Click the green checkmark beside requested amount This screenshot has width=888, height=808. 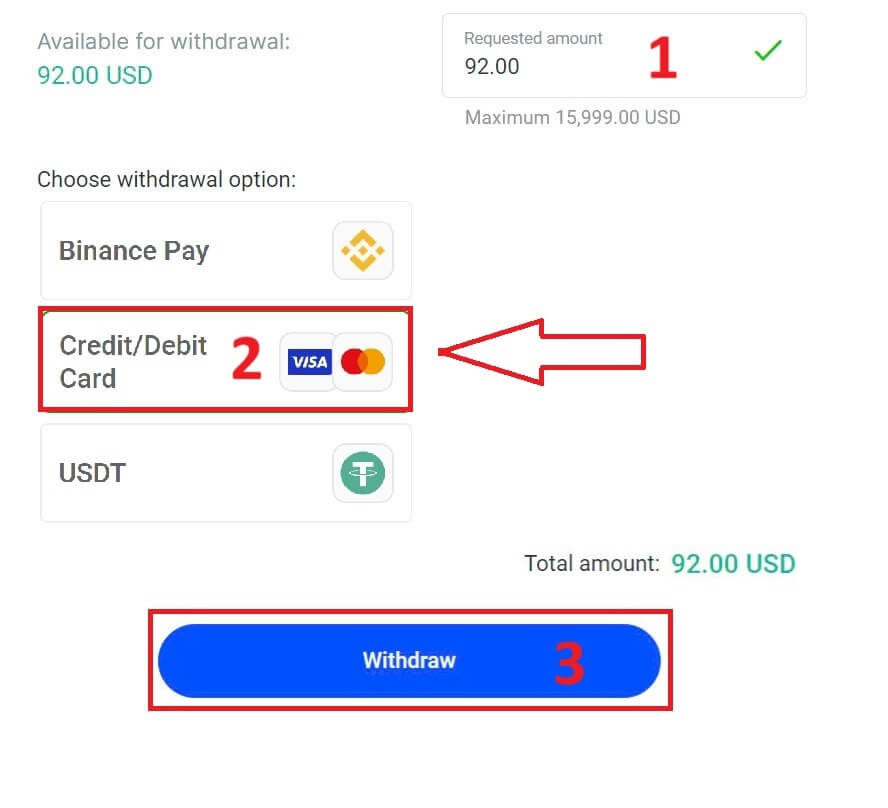767,51
